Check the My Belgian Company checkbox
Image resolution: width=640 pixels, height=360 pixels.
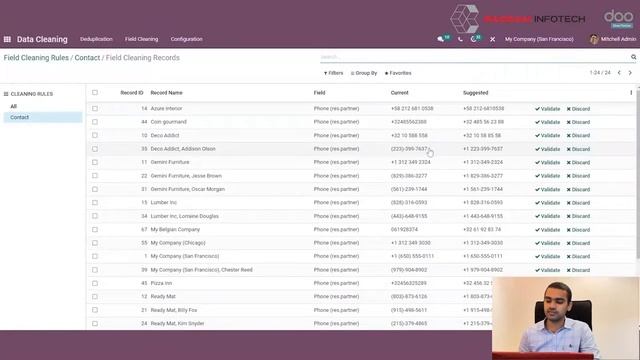[x=95, y=230]
